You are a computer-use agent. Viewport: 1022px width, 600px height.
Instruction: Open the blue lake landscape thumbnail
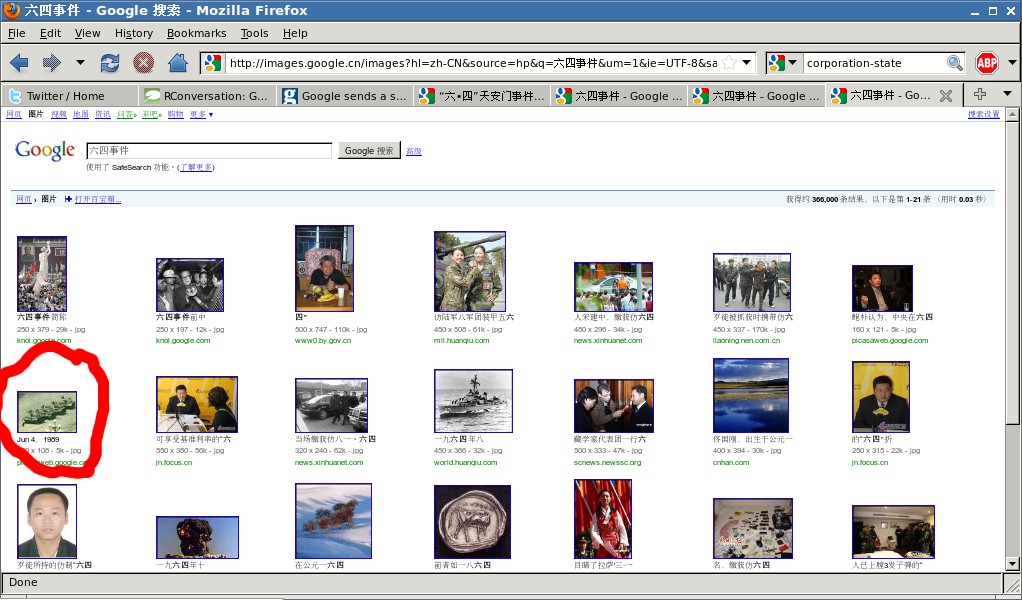(x=751, y=395)
